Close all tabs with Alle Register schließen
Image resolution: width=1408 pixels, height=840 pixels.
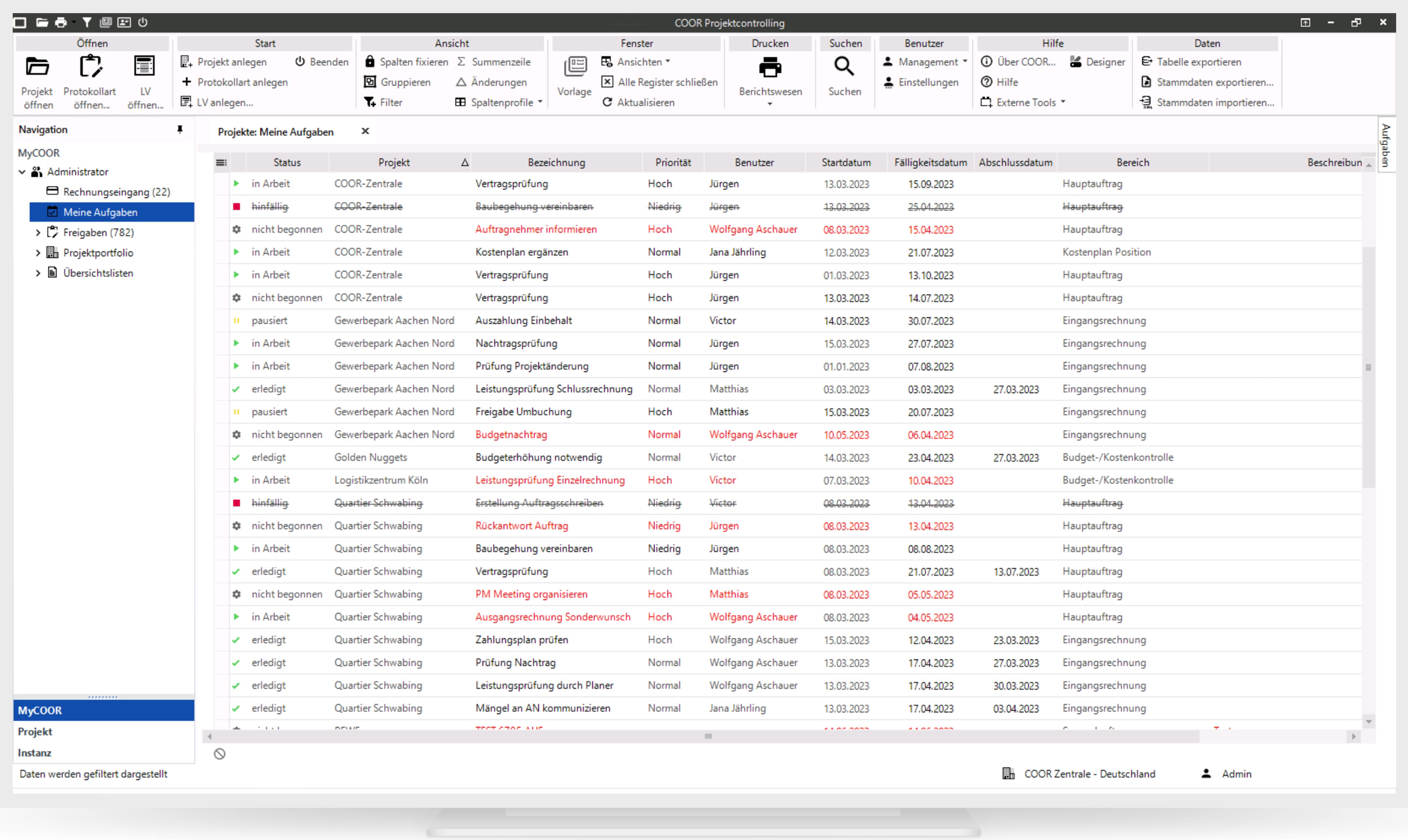tap(659, 82)
